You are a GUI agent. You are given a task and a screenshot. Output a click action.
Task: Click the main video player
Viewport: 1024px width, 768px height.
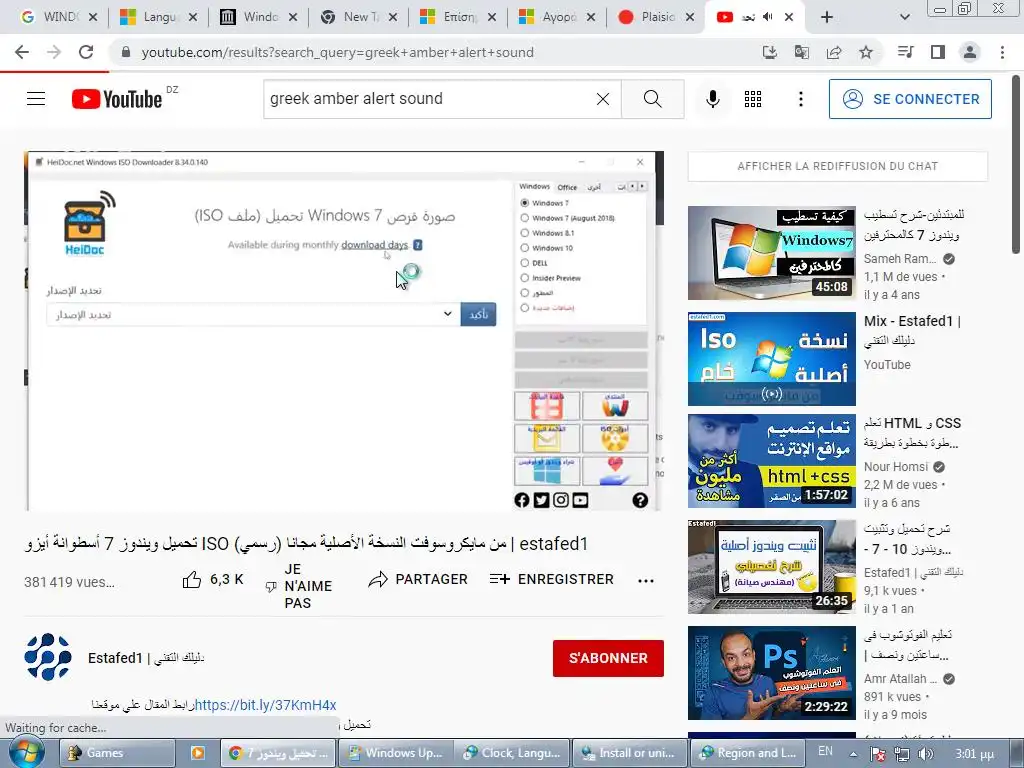(x=344, y=331)
